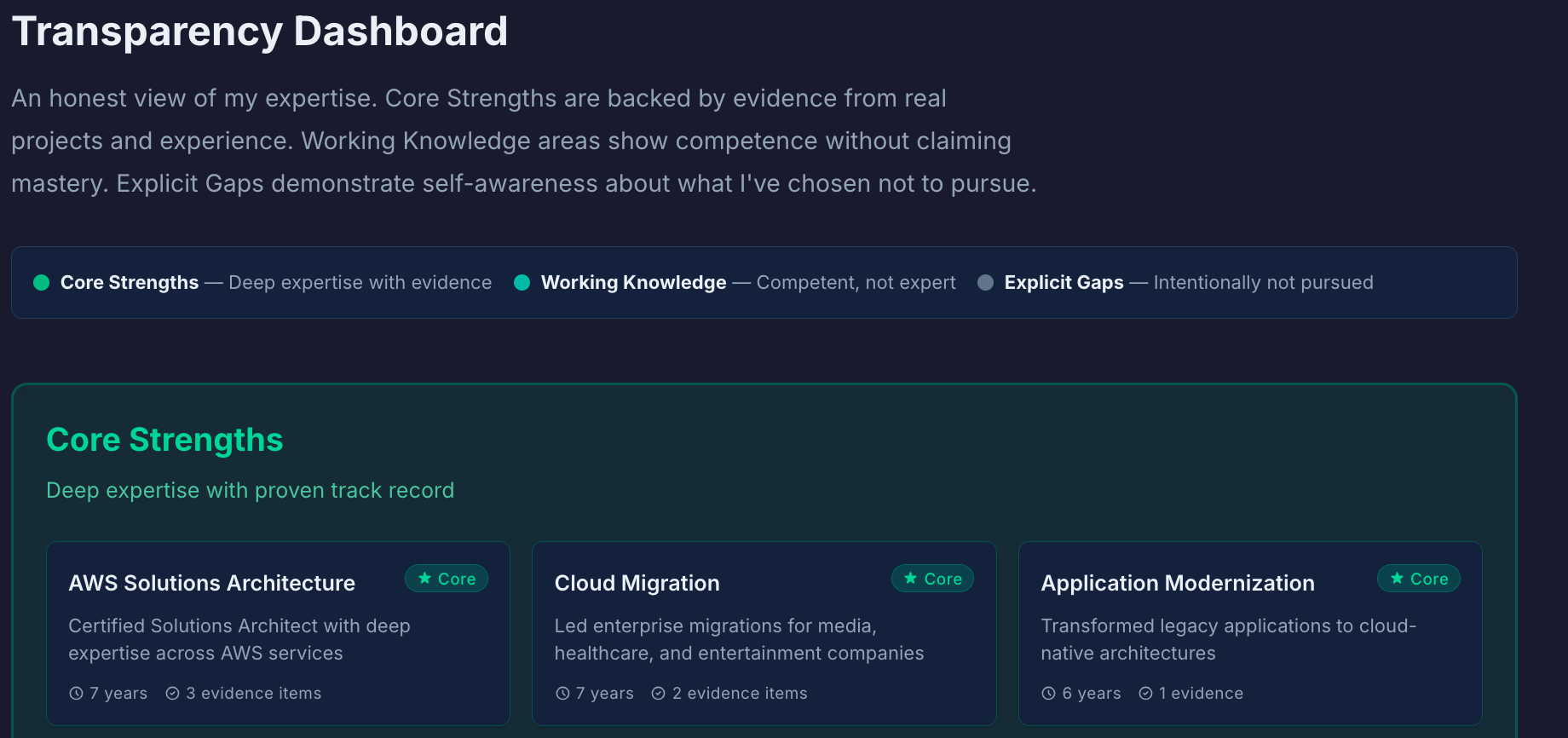The image size is (1568, 738).
Task: Click the gray Explicit Gaps legend dot
Action: point(985,283)
